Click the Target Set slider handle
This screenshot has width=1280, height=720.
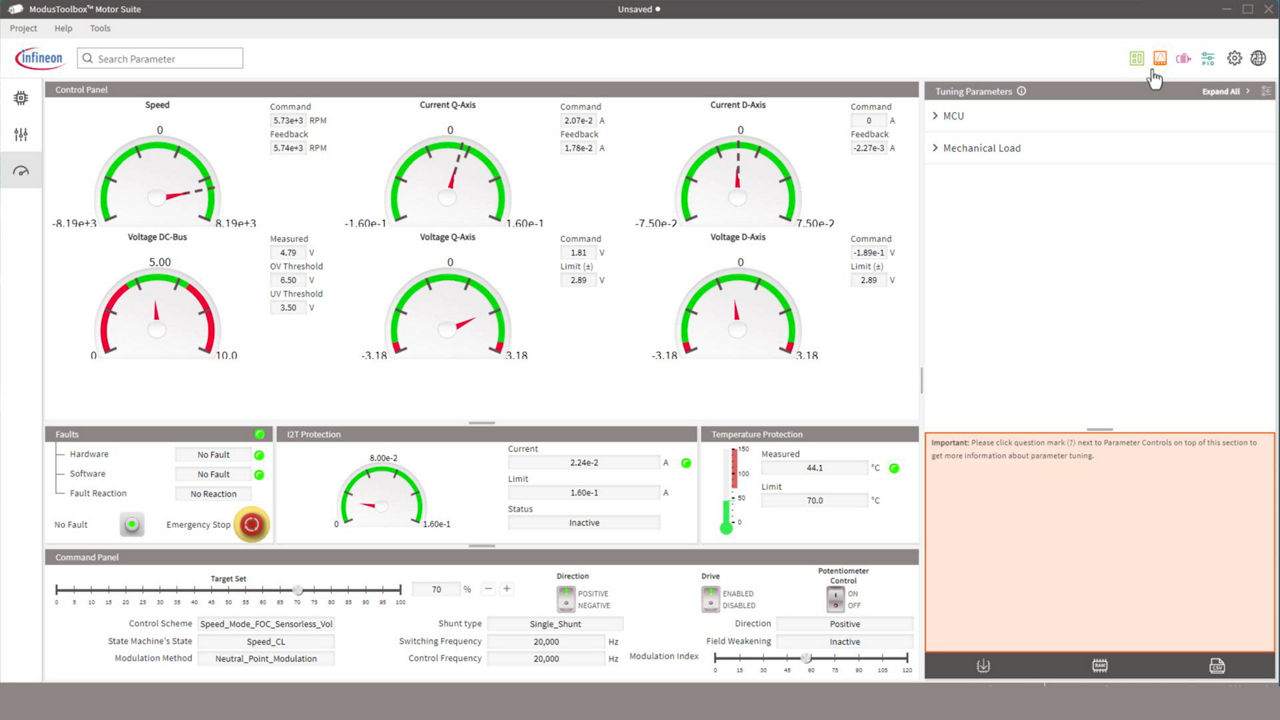(x=297, y=590)
